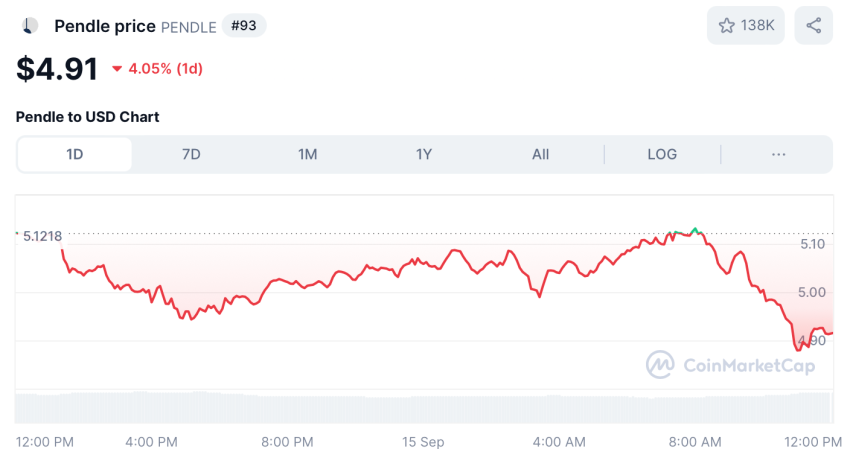Switch to the 1M chart range

[x=307, y=155]
